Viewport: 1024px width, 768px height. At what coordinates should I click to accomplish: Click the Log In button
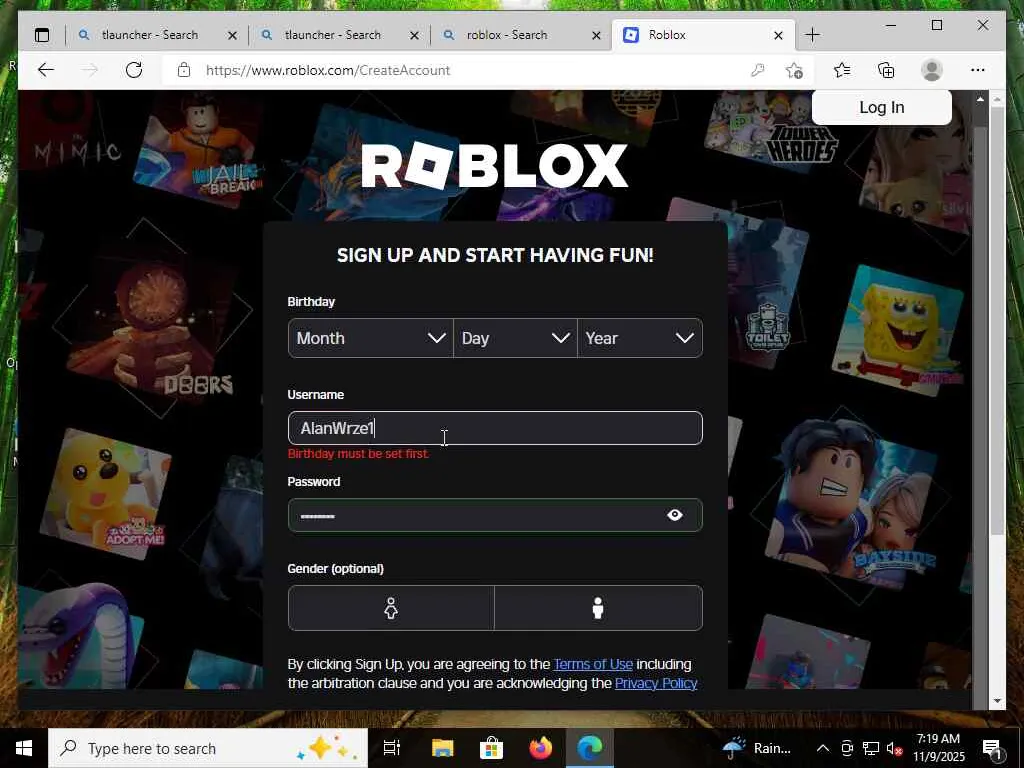[882, 107]
